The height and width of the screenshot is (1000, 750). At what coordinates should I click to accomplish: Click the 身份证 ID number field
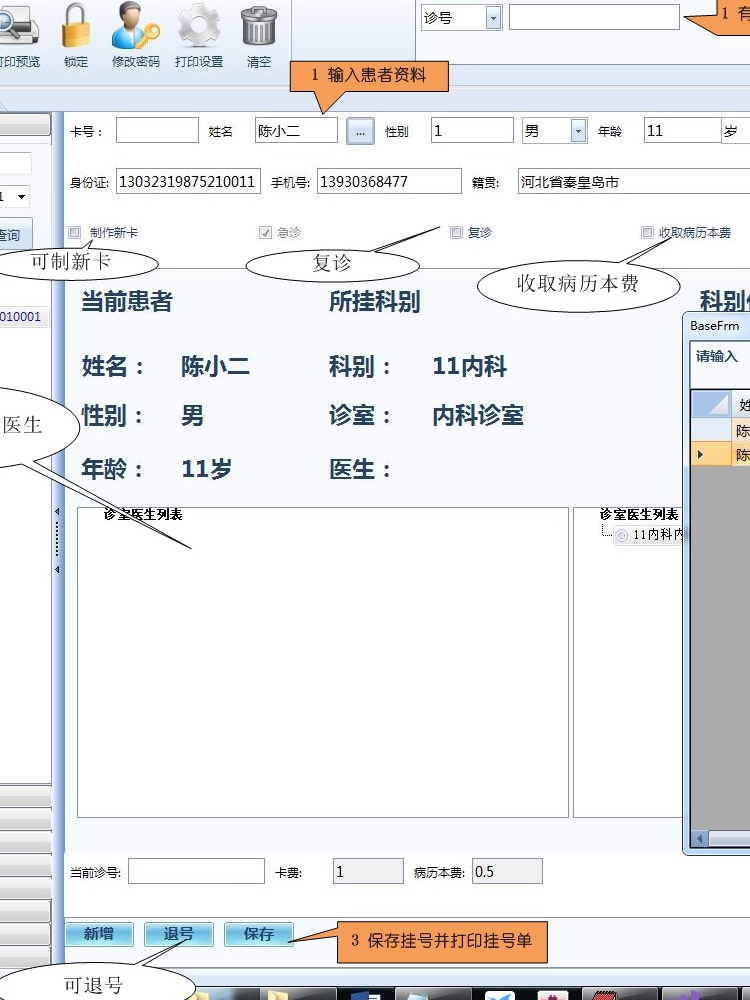click(x=188, y=182)
